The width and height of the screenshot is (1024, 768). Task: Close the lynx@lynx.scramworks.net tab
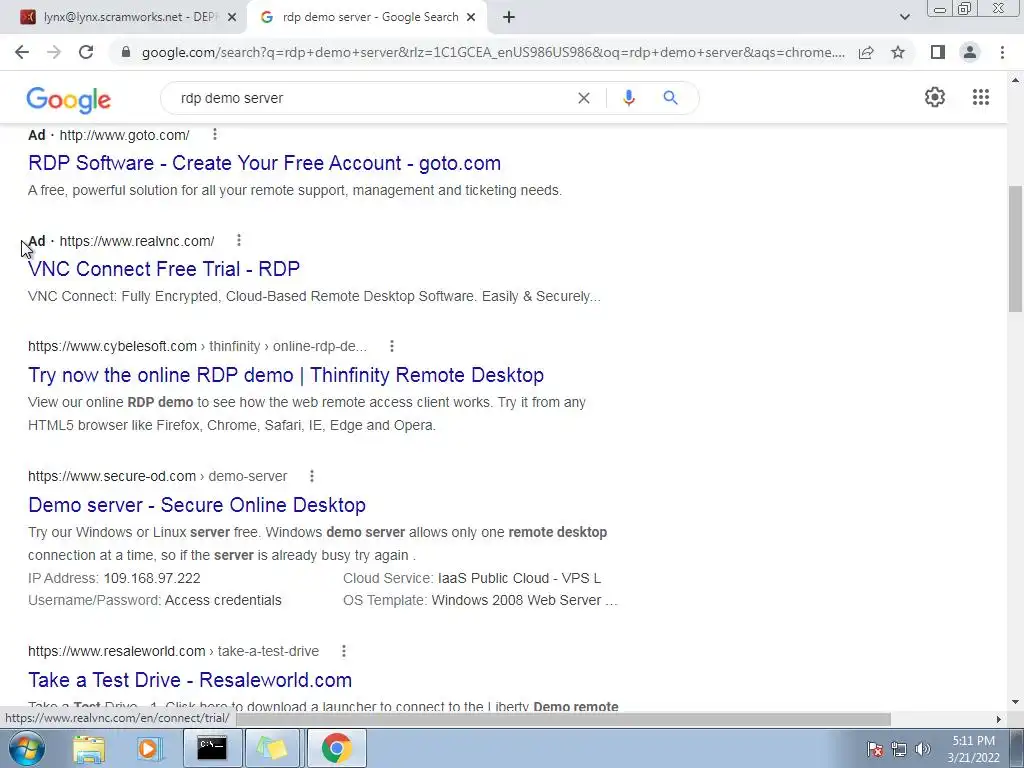(231, 18)
